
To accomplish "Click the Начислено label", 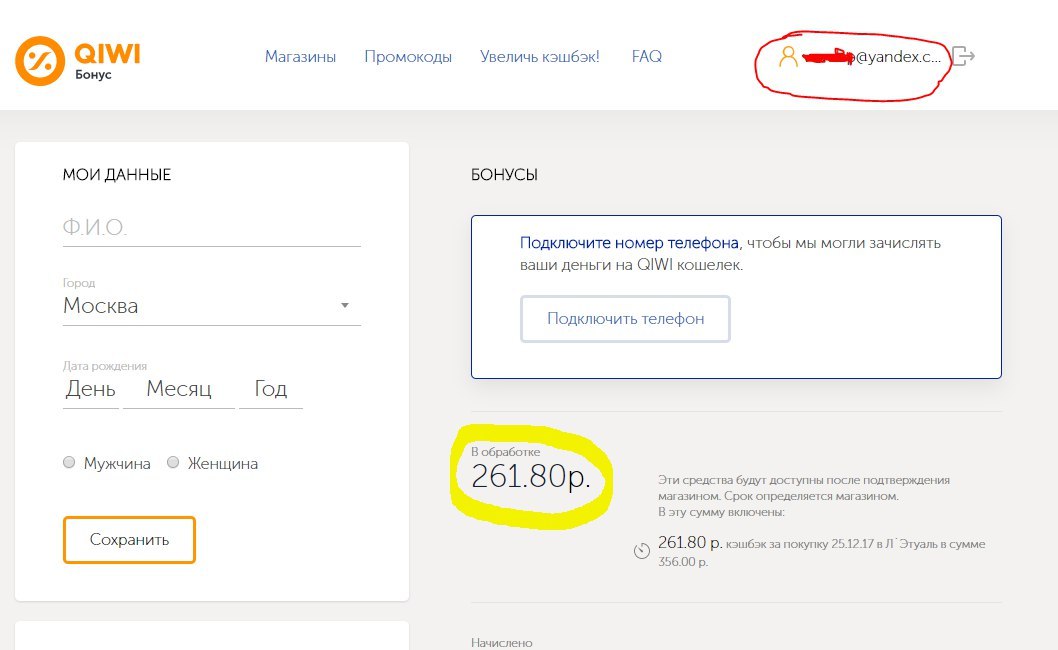I will pyautogui.click(x=501, y=643).
